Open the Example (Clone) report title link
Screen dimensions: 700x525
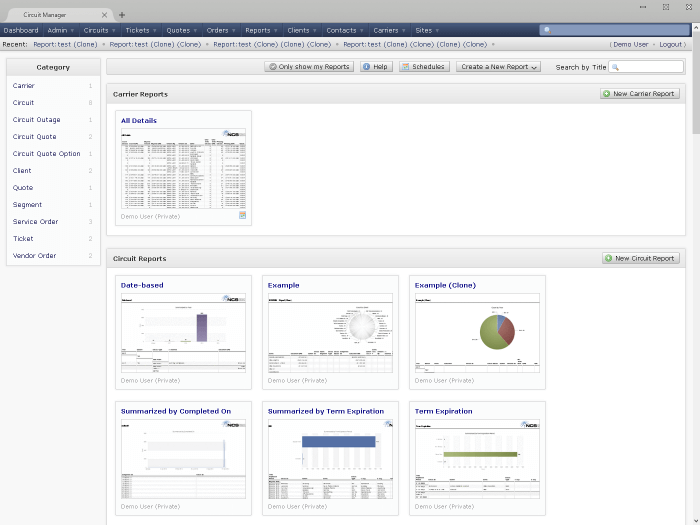pos(445,285)
